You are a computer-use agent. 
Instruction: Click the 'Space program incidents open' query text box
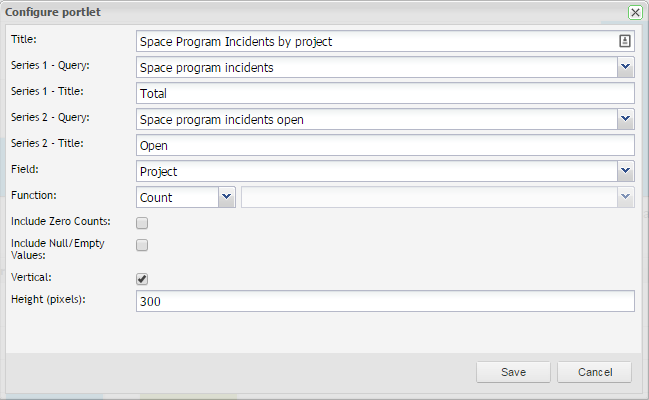pyautogui.click(x=375, y=119)
